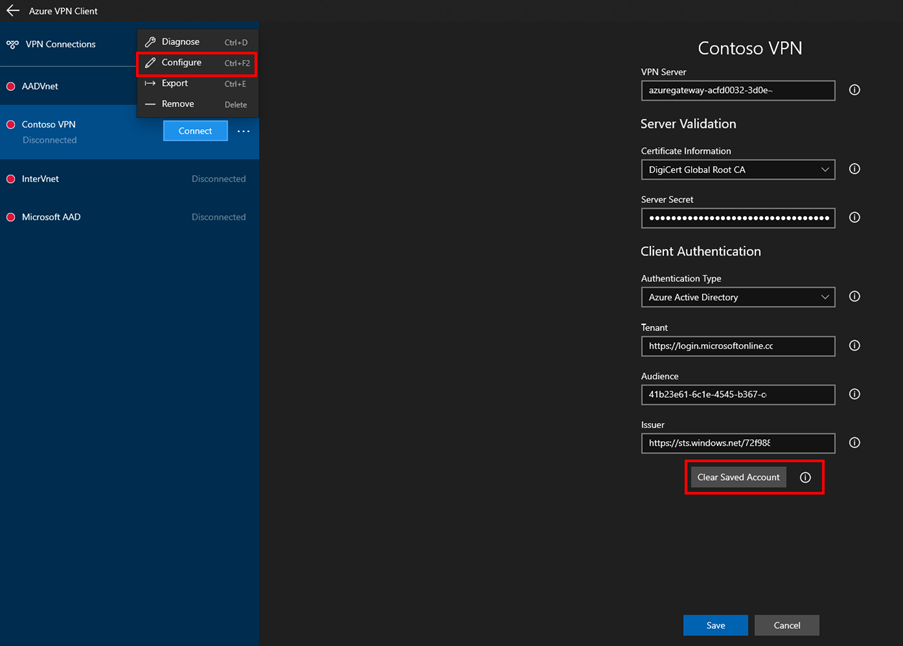Click into the Audience field
The height and width of the screenshot is (646, 903).
tap(738, 394)
